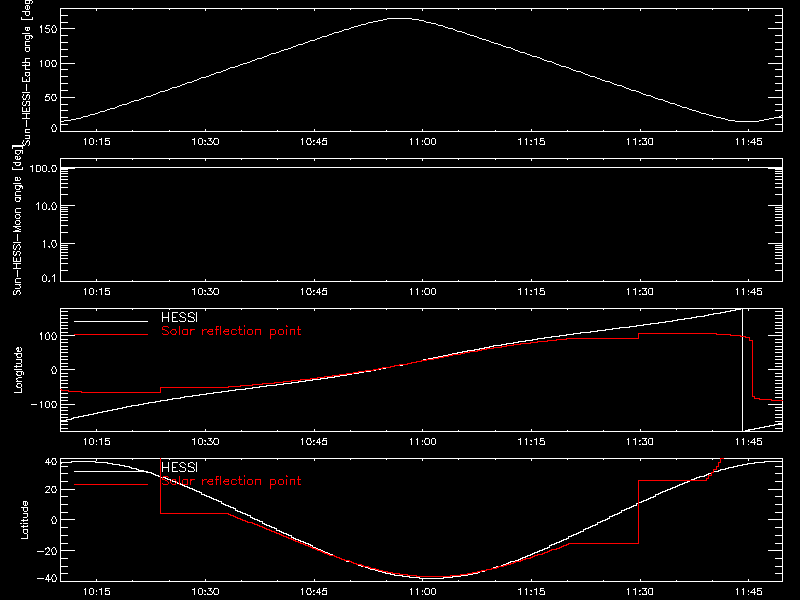Click red legend line in Latitude plot

tap(111, 485)
